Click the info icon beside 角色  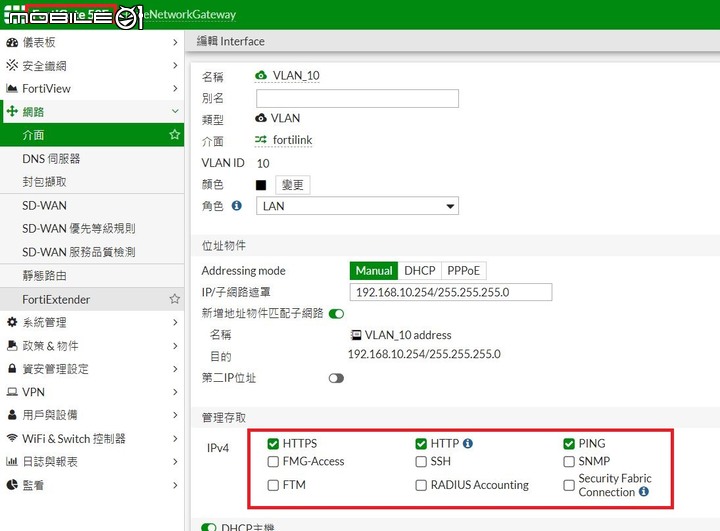coord(236,206)
